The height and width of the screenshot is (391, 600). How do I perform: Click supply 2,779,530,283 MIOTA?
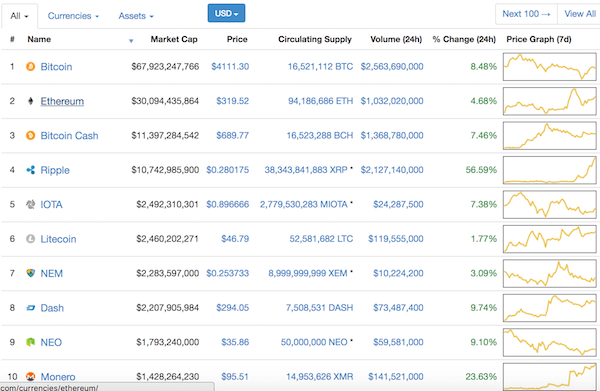pos(304,204)
